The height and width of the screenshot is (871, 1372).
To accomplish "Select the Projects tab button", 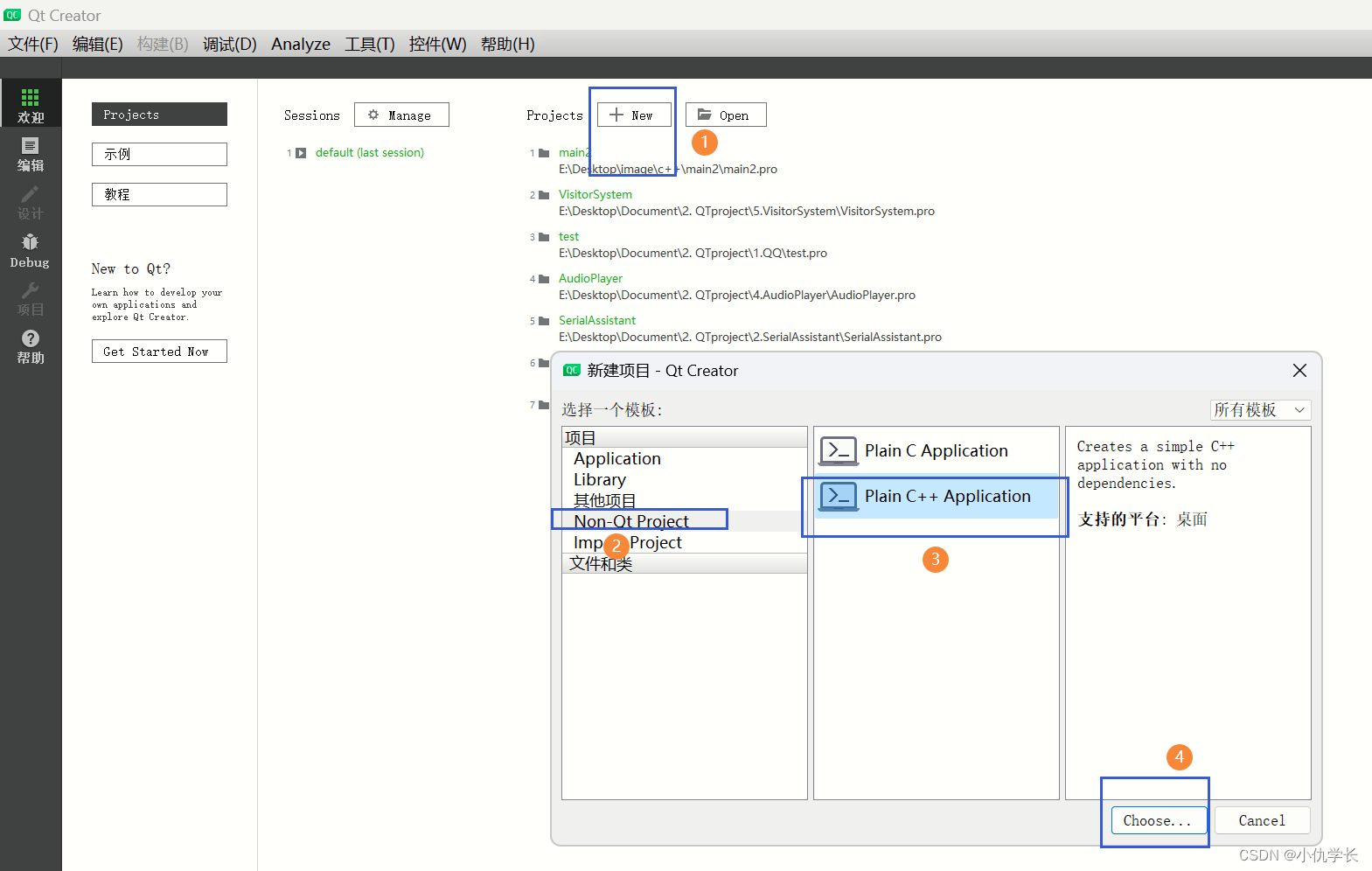I will tap(159, 115).
